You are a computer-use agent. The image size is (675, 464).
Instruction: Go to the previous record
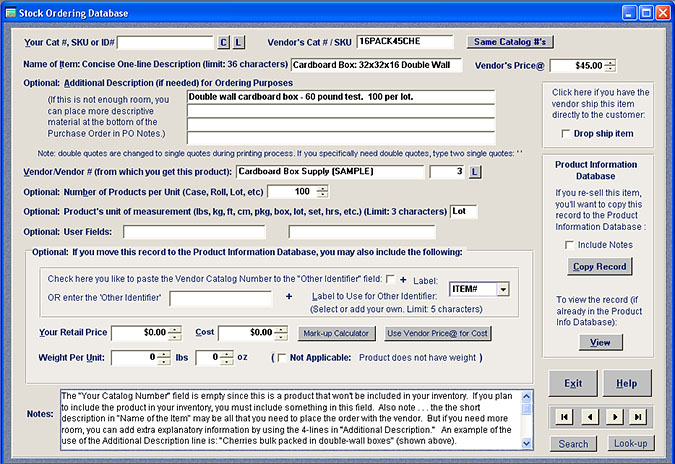(590, 417)
